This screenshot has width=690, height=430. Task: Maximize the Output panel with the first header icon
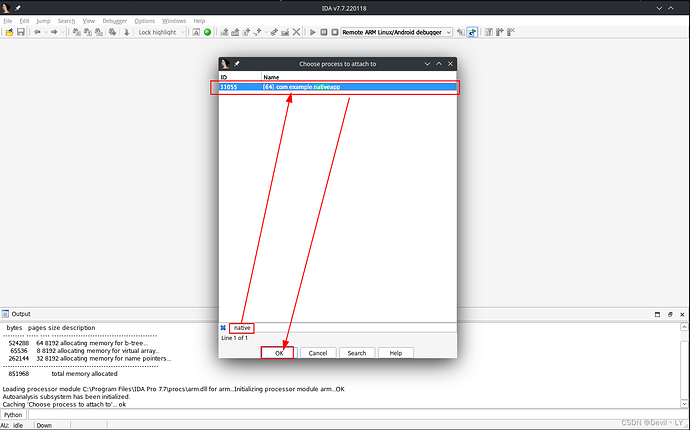pyautogui.click(x=657, y=314)
